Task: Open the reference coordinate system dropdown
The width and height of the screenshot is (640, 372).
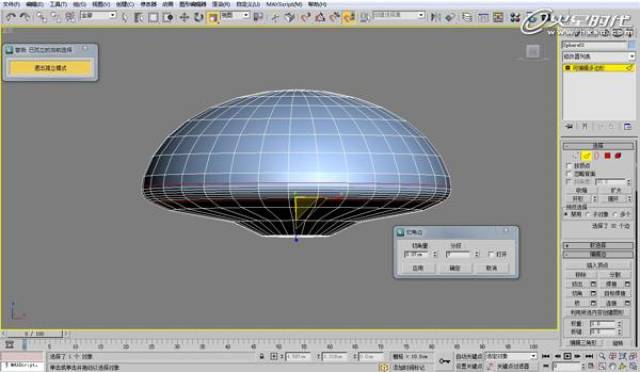Action: point(235,16)
